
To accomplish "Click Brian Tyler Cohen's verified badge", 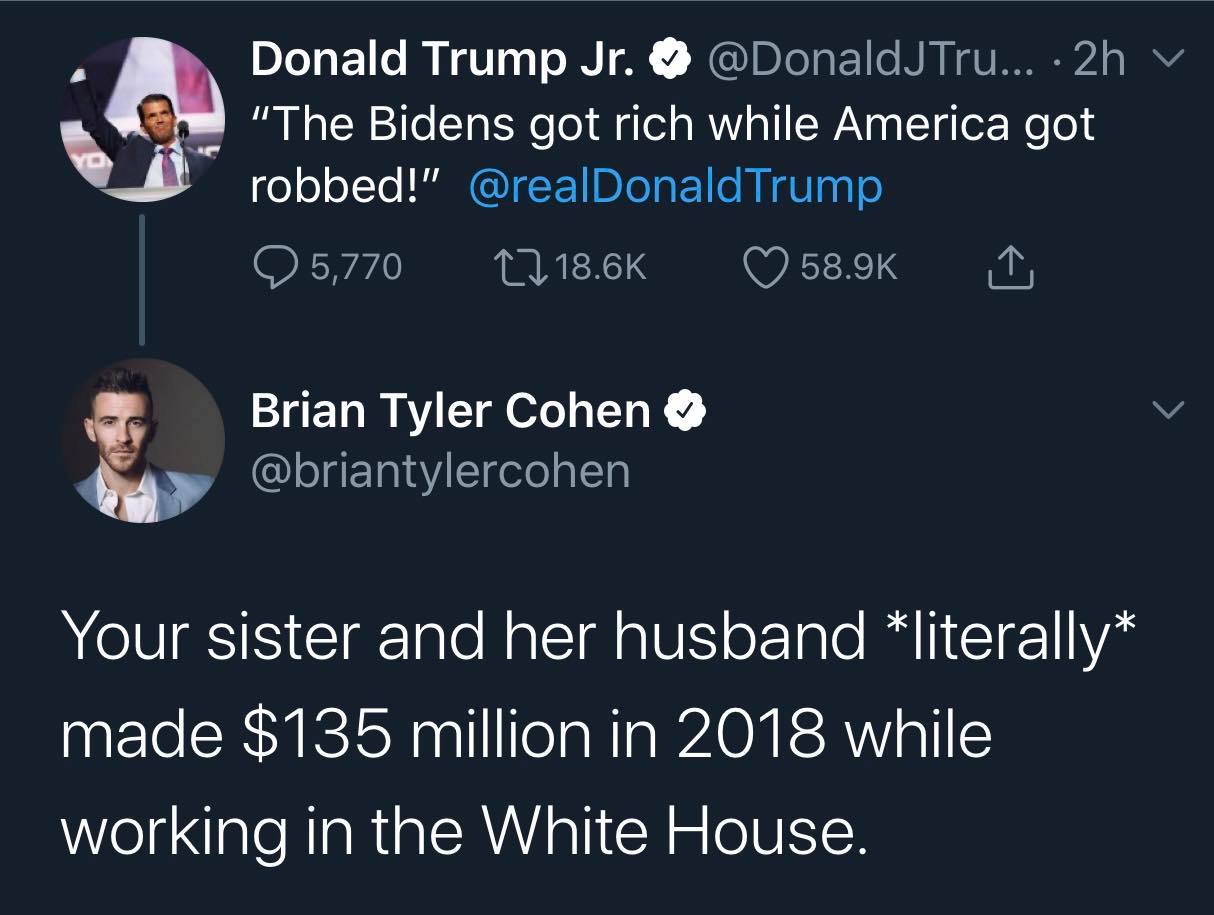I will (x=689, y=410).
